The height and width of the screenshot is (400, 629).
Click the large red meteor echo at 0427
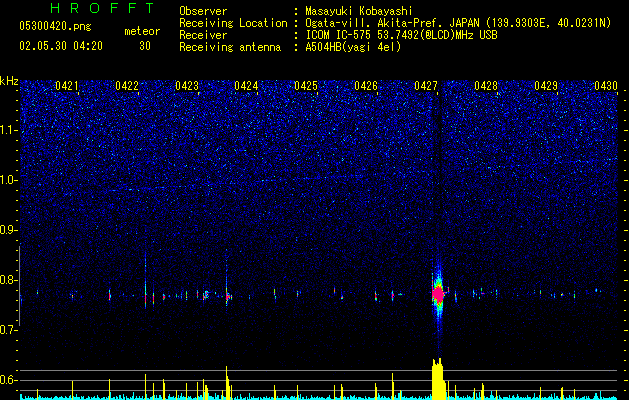coord(438,295)
